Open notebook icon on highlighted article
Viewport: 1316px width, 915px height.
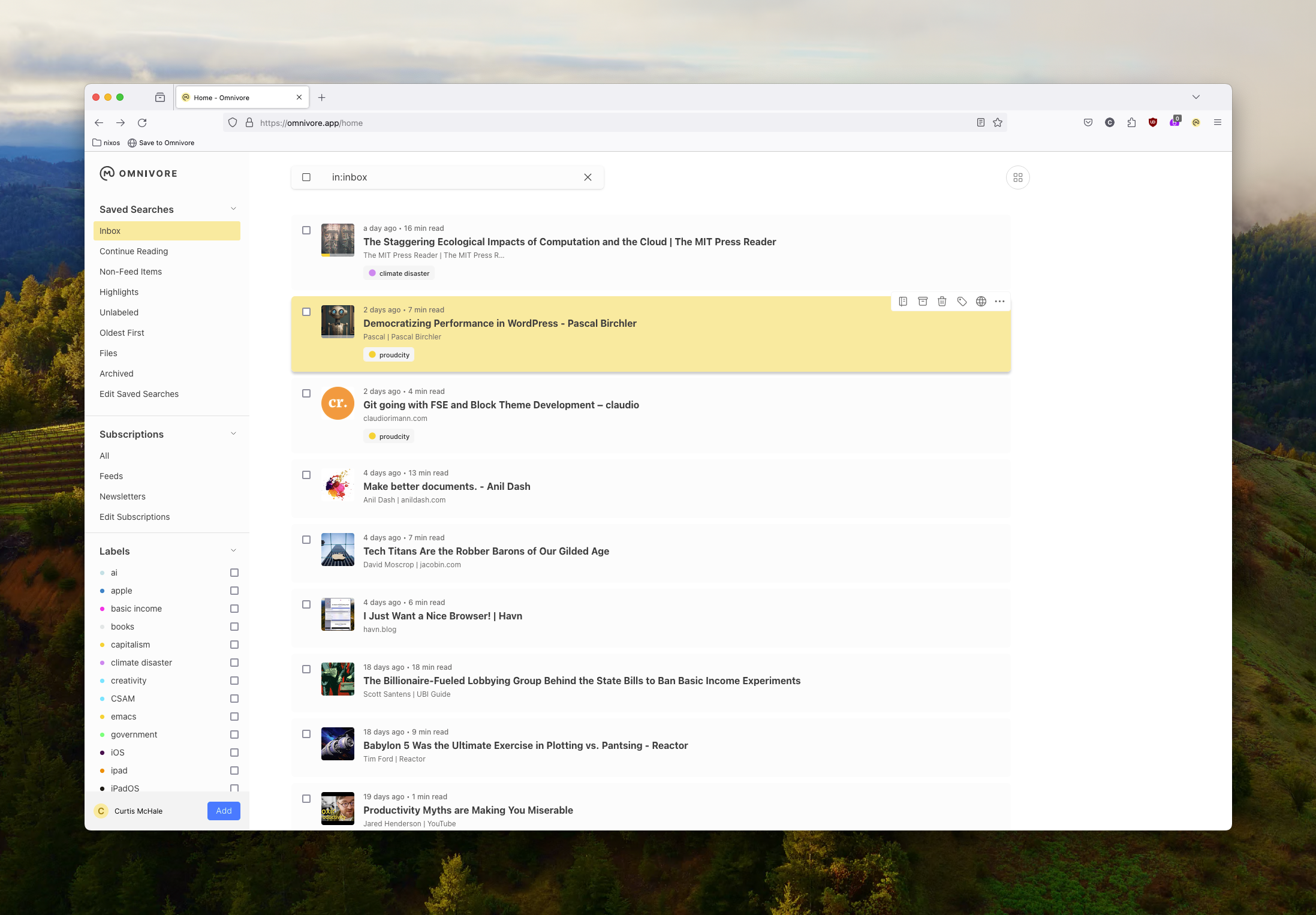(x=903, y=302)
